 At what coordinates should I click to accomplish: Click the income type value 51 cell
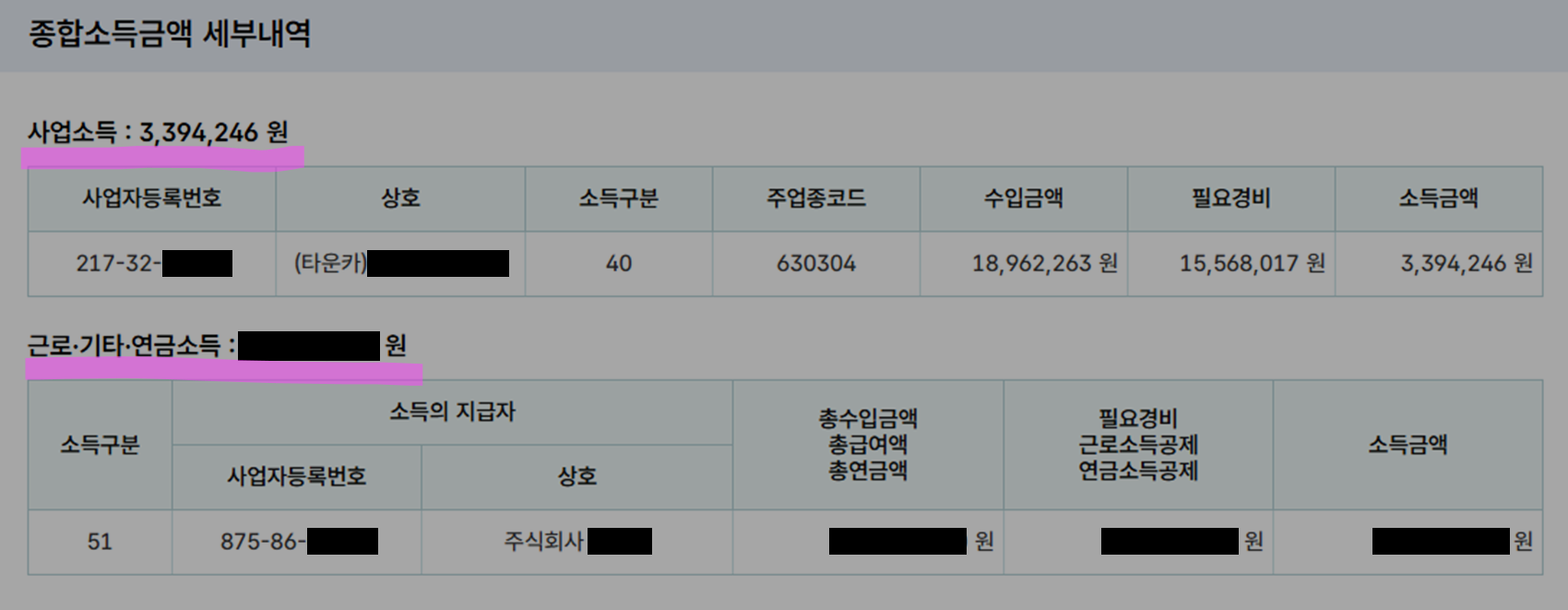tap(100, 542)
